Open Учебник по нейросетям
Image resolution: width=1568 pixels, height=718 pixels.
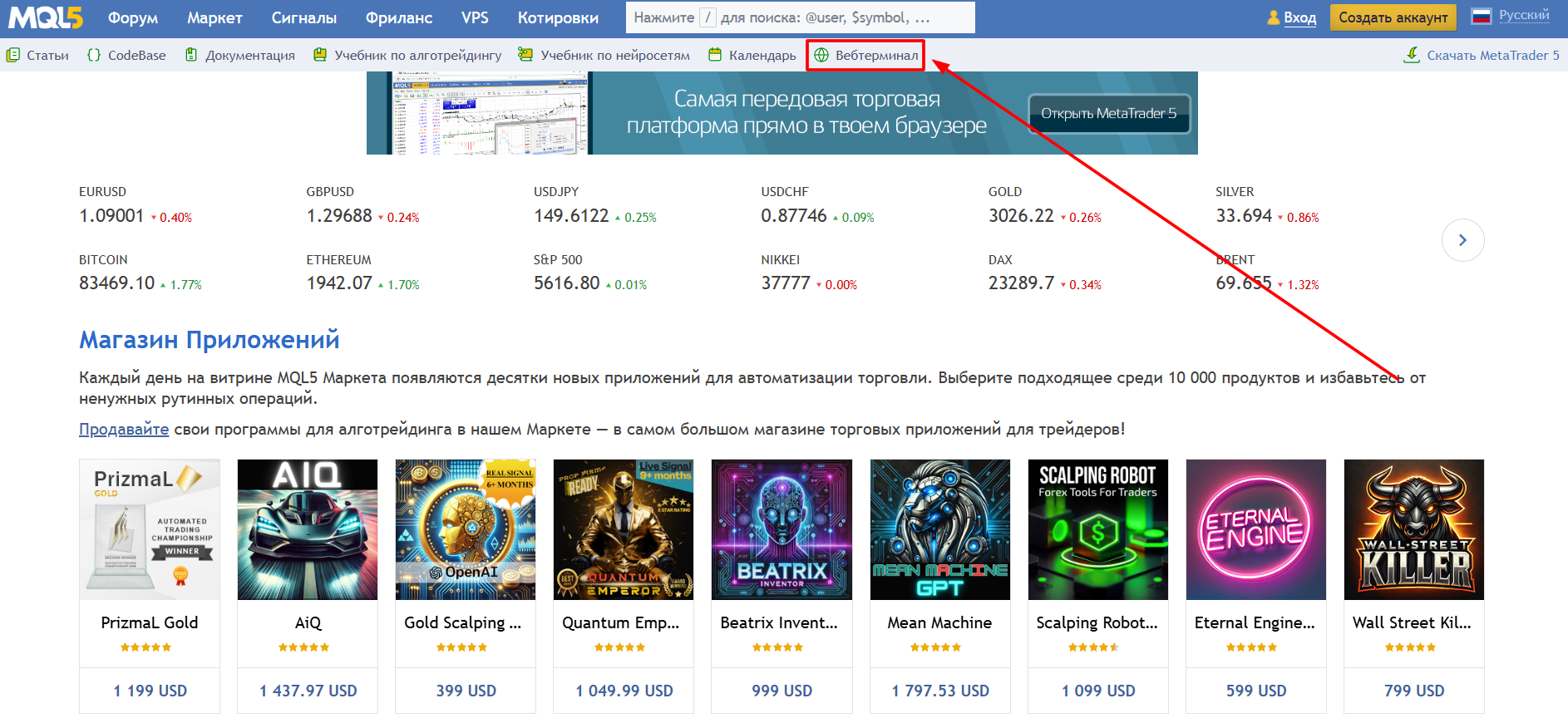click(x=615, y=55)
